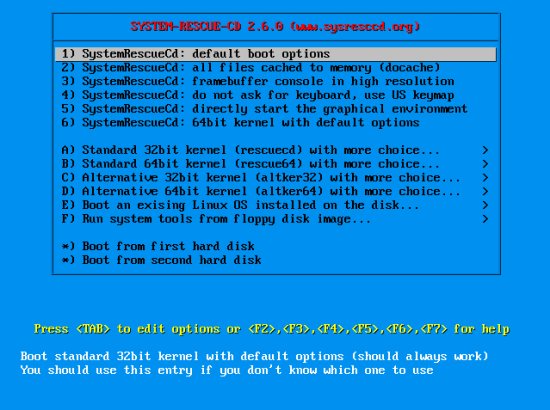The image size is (550, 410).
Task: Open Run system tools from floppy disk image
Action: 276,219
